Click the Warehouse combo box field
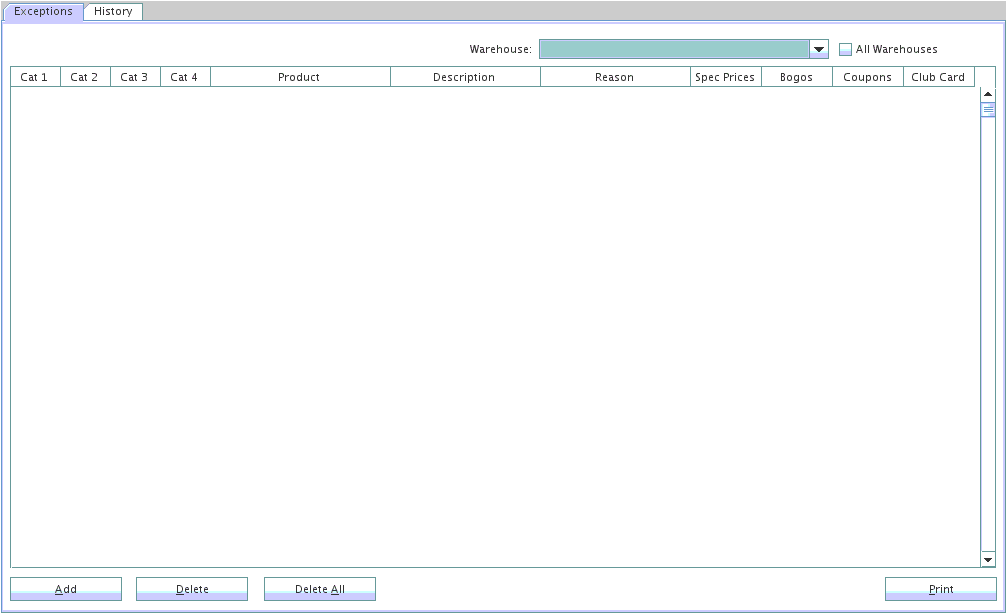Viewport: 1007px width, 614px height. pyautogui.click(x=673, y=49)
